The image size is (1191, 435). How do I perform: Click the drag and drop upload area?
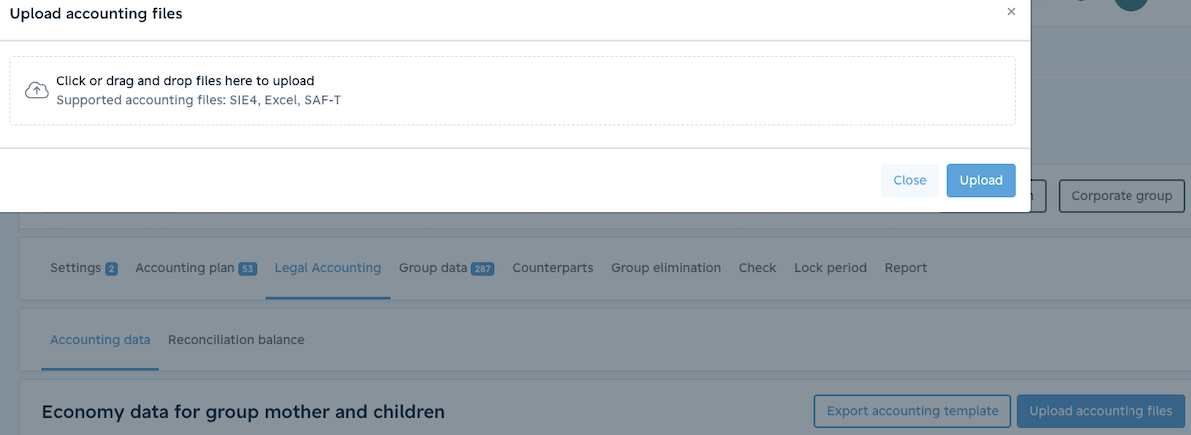(x=513, y=90)
